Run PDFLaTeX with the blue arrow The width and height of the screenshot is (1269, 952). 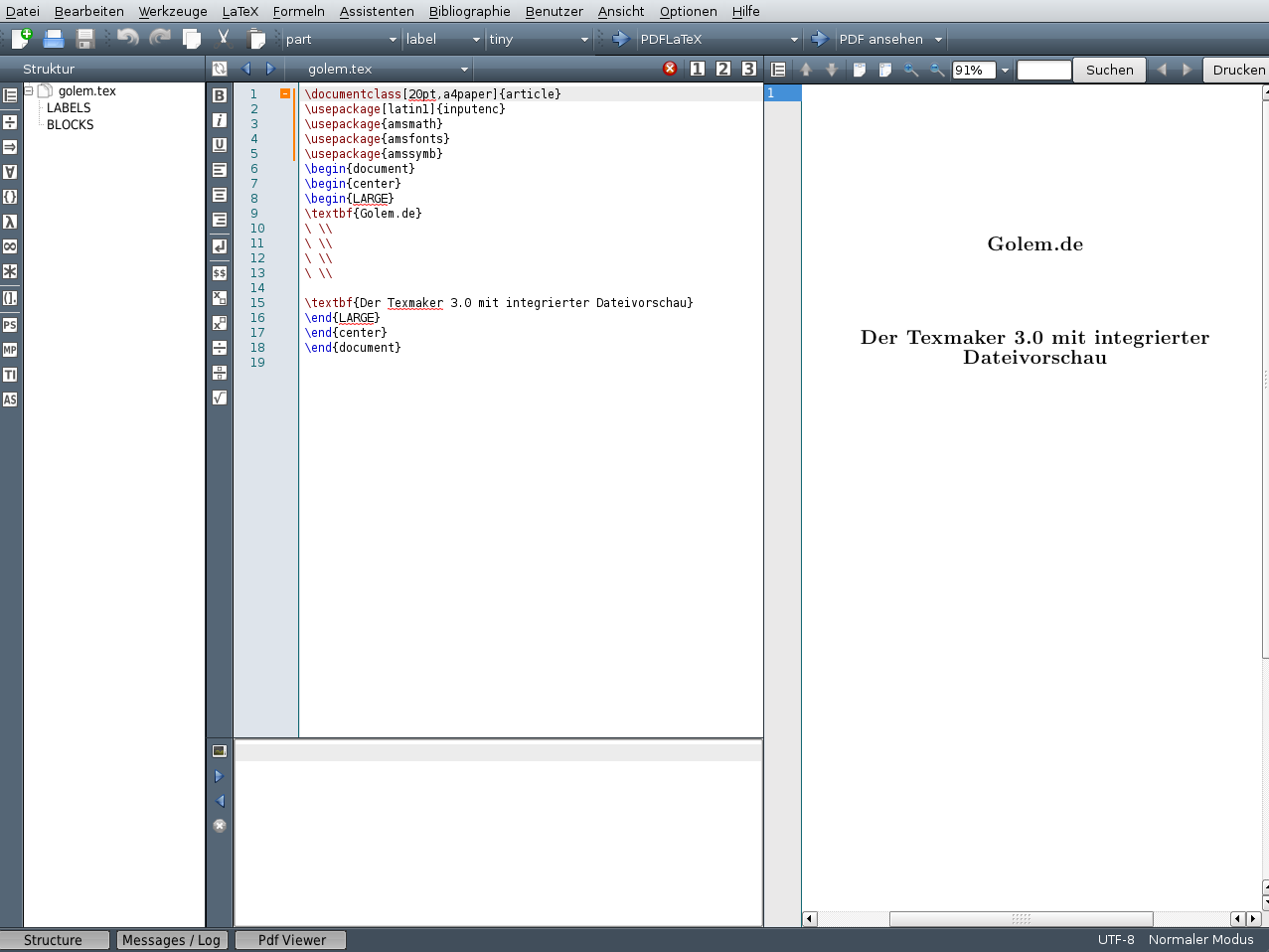[621, 39]
